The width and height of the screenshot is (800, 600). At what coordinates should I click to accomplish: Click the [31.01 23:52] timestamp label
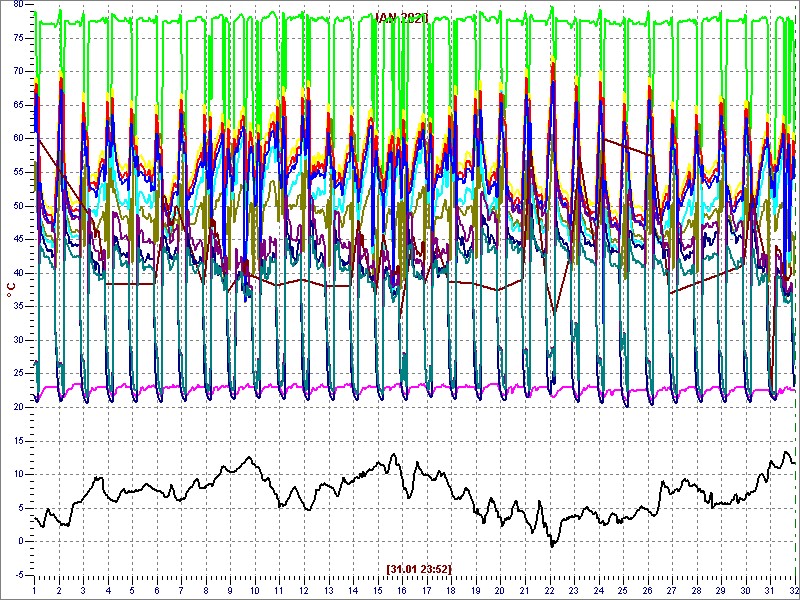[x=419, y=569]
